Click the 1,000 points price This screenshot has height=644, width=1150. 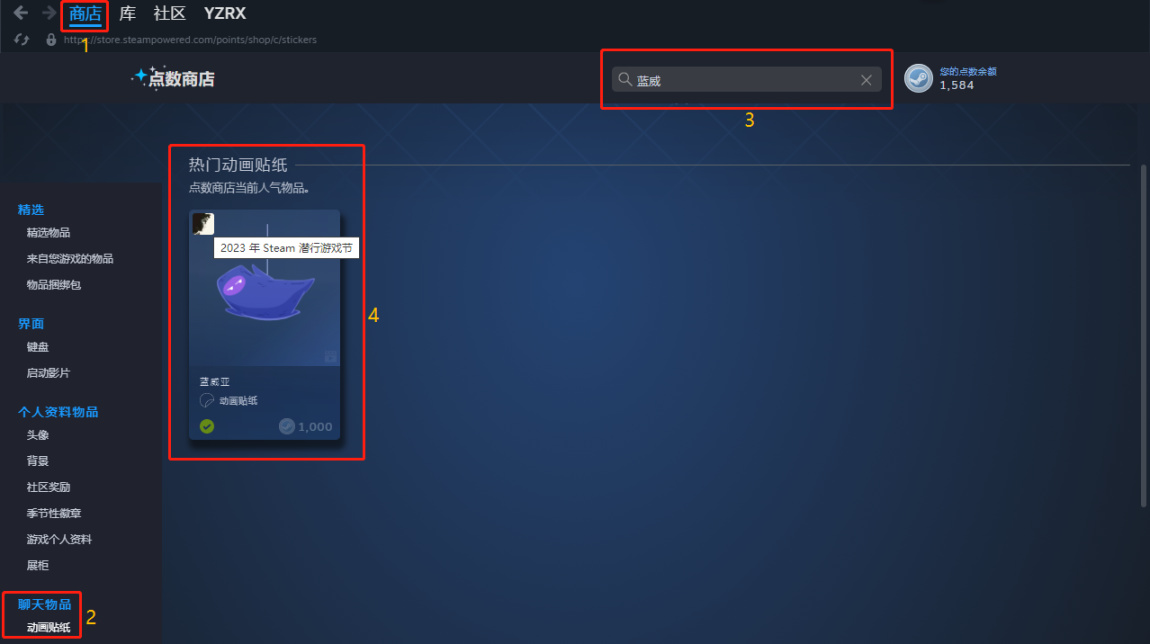(x=315, y=427)
